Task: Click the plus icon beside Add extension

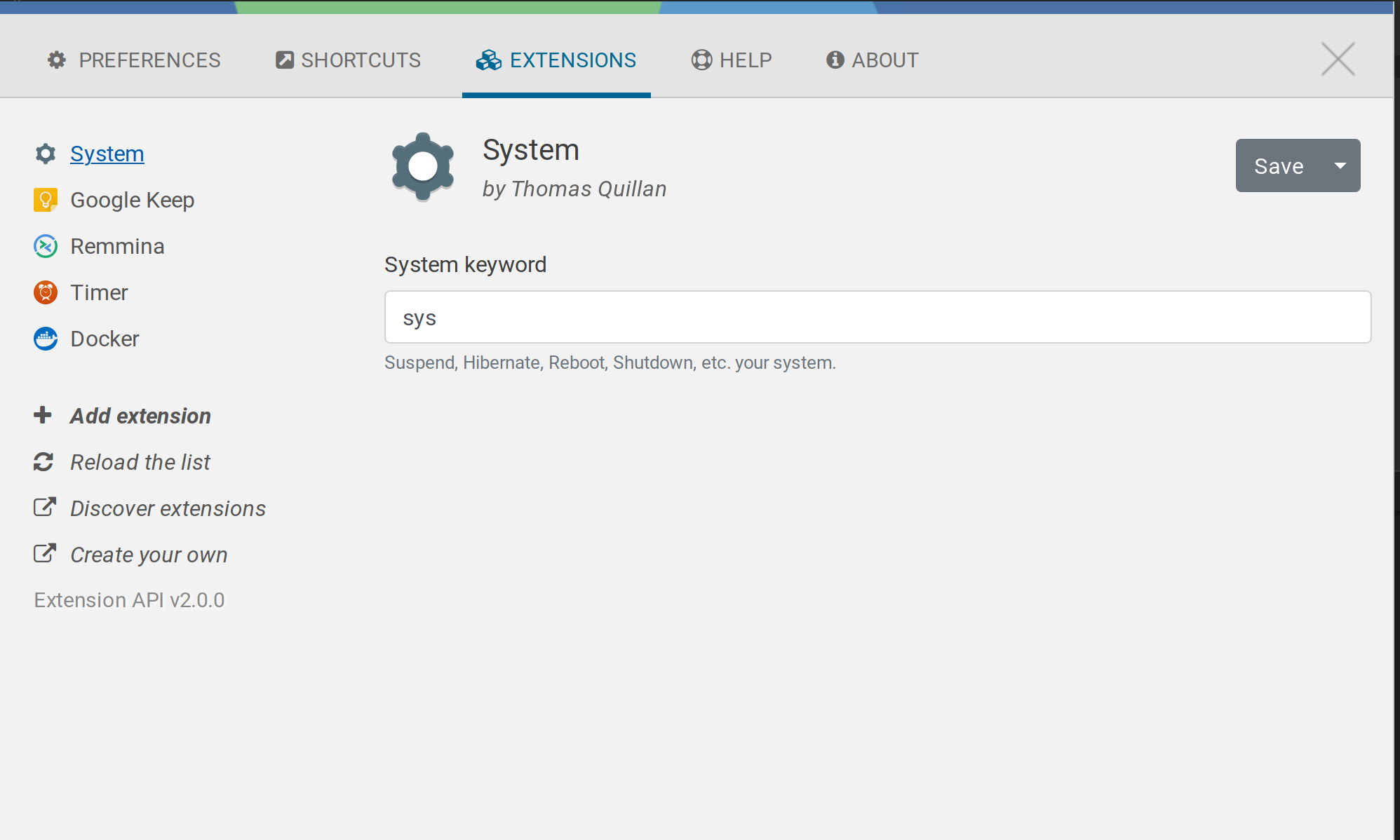Action: (43, 415)
